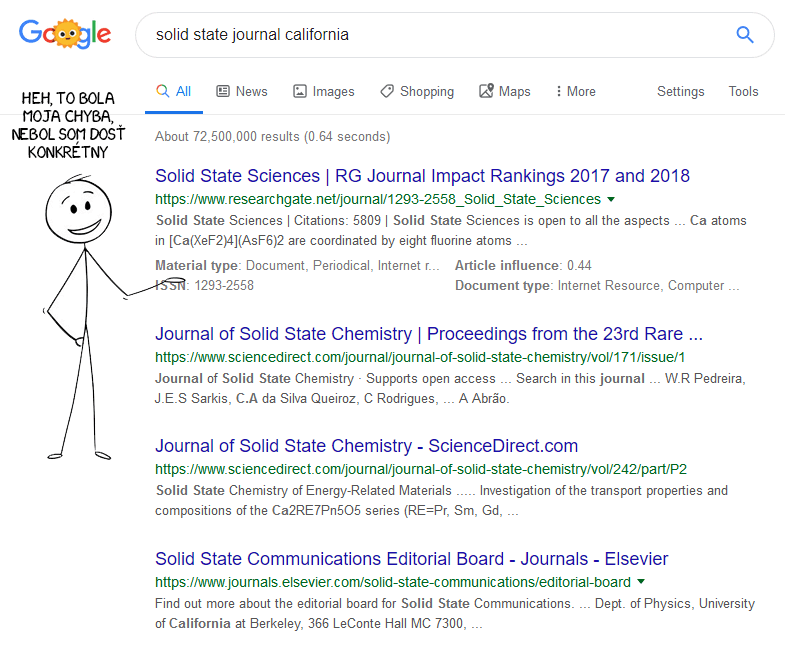The width and height of the screenshot is (785, 647).
Task: Click the sciencedirect.com vol/242 green URL
Action: point(420,469)
